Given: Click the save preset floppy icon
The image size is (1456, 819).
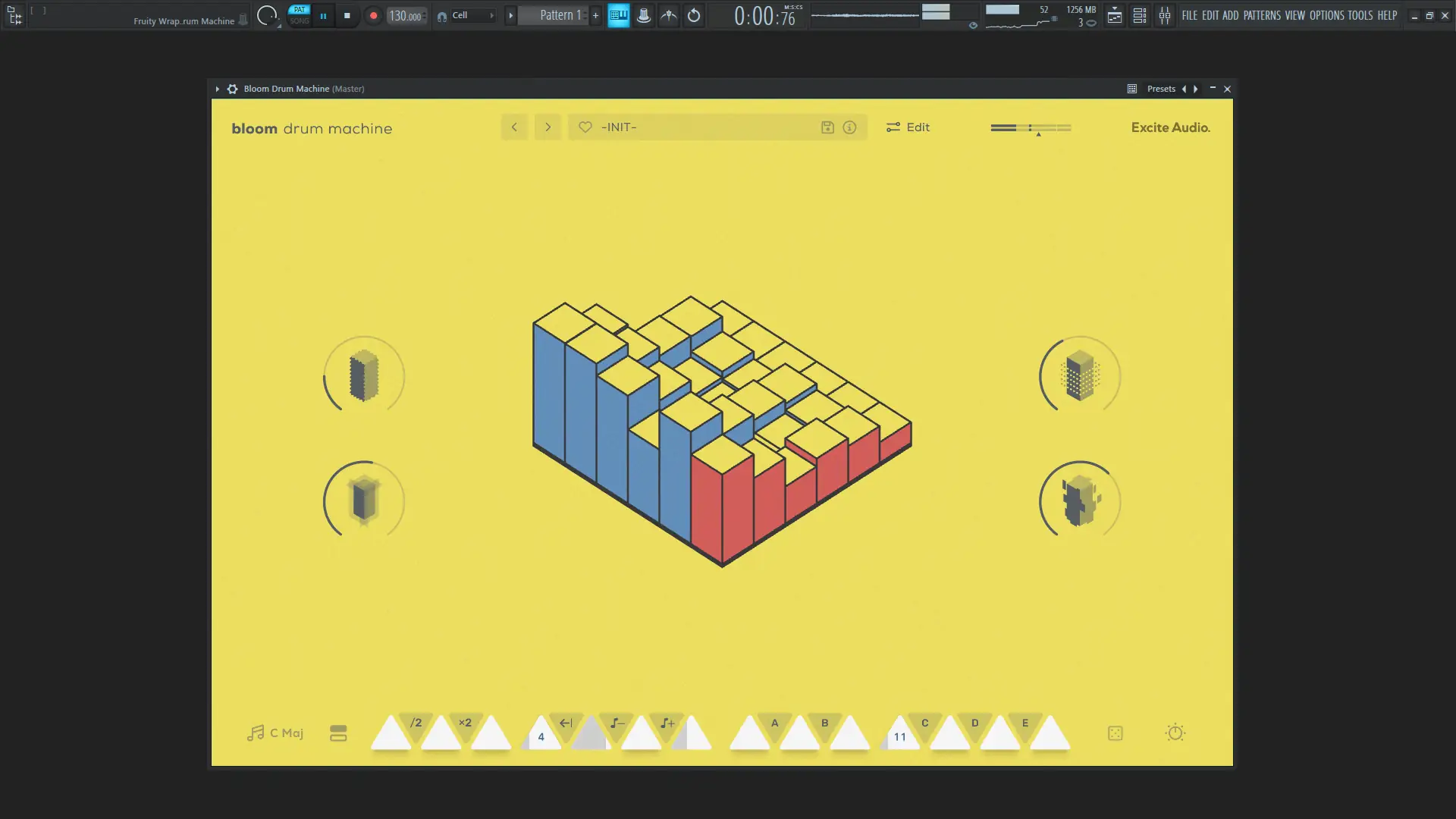Looking at the screenshot, I should click(827, 127).
